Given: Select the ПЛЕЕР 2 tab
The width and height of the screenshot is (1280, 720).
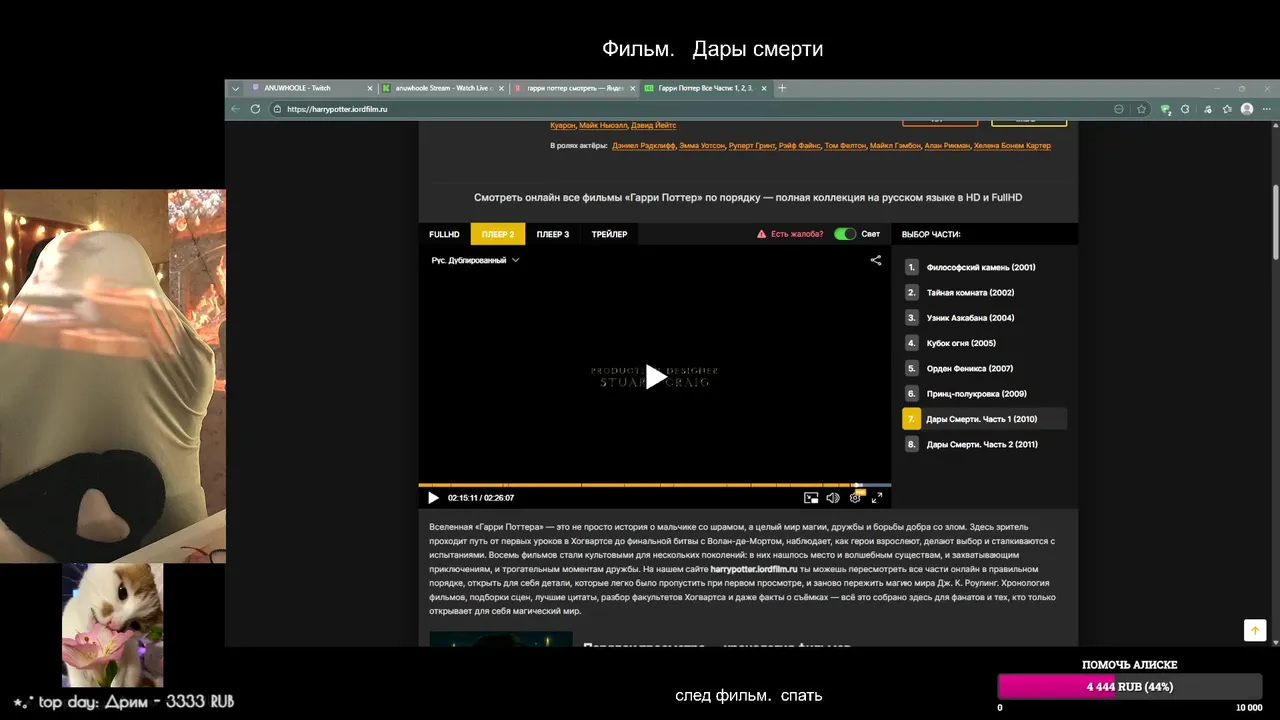Looking at the screenshot, I should pyautogui.click(x=498, y=234).
